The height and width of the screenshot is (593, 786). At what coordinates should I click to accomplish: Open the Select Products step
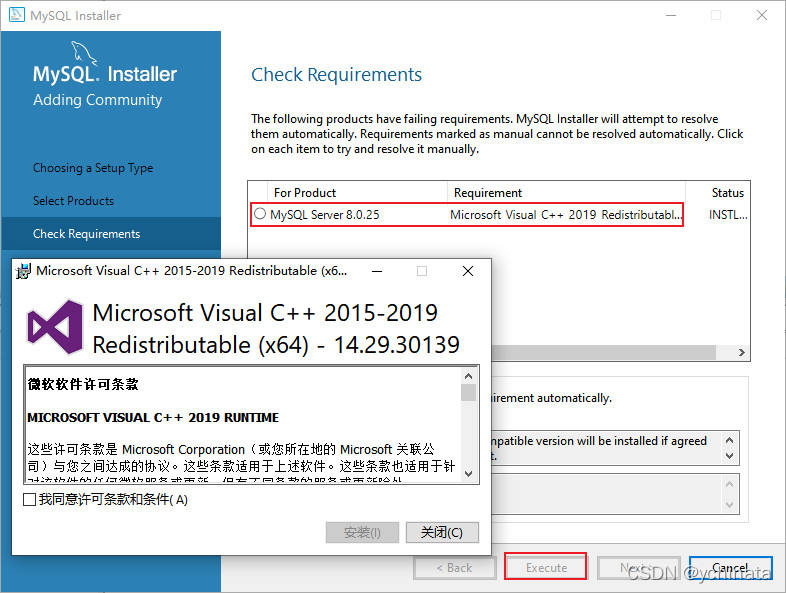[73, 201]
